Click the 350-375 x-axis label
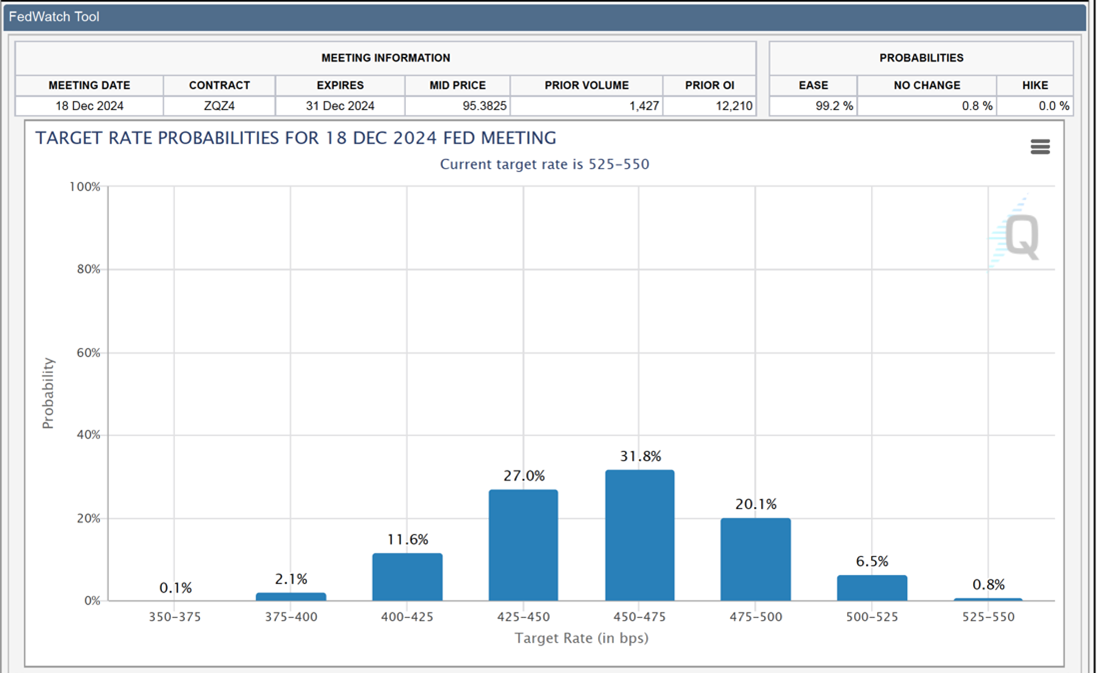This screenshot has width=1100, height=673. point(175,617)
